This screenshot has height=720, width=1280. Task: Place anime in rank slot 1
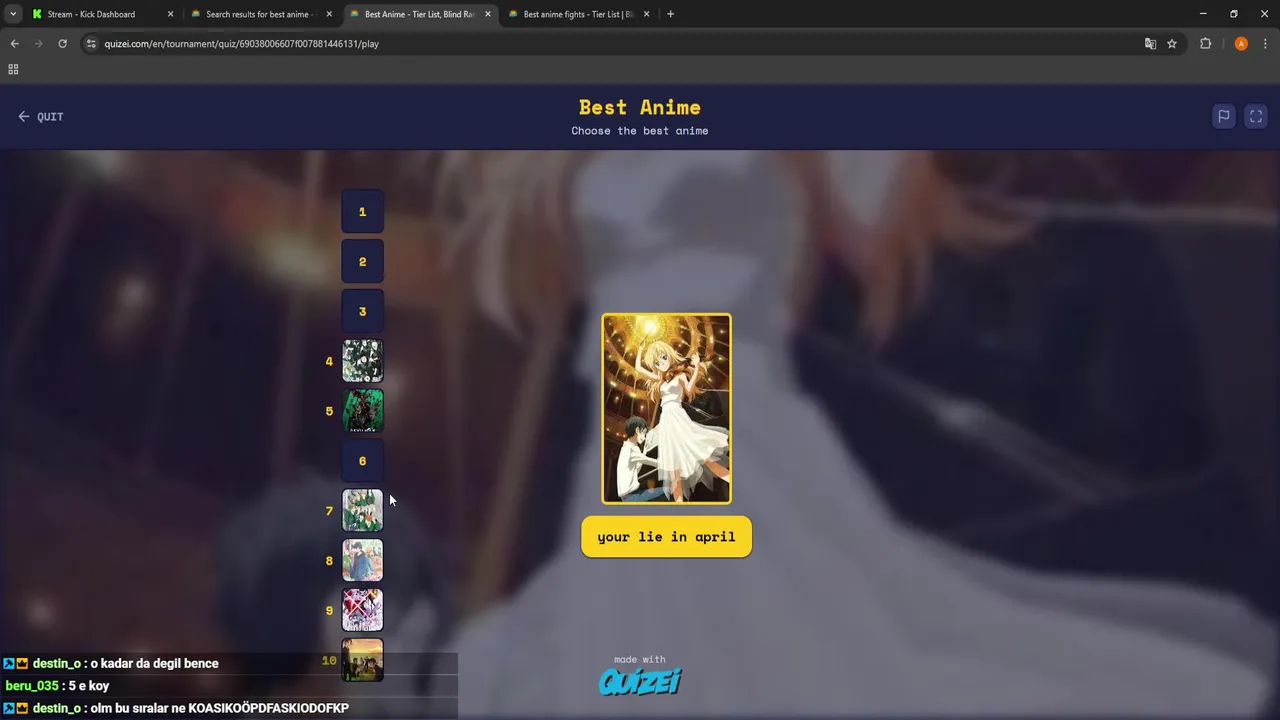[363, 211]
